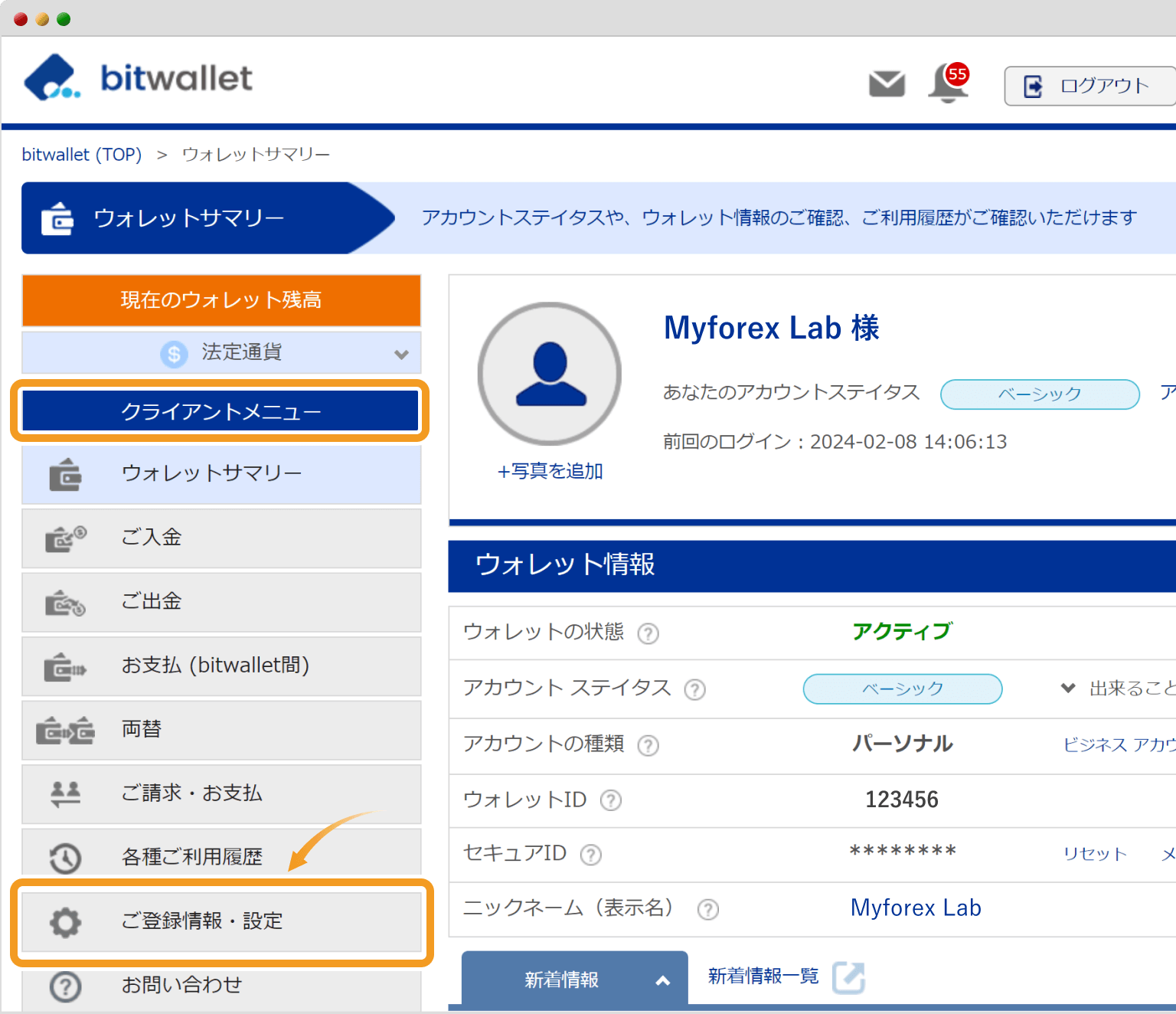
Task: Click the gear icon beside ご登録情報・設定
Action: 66,922
